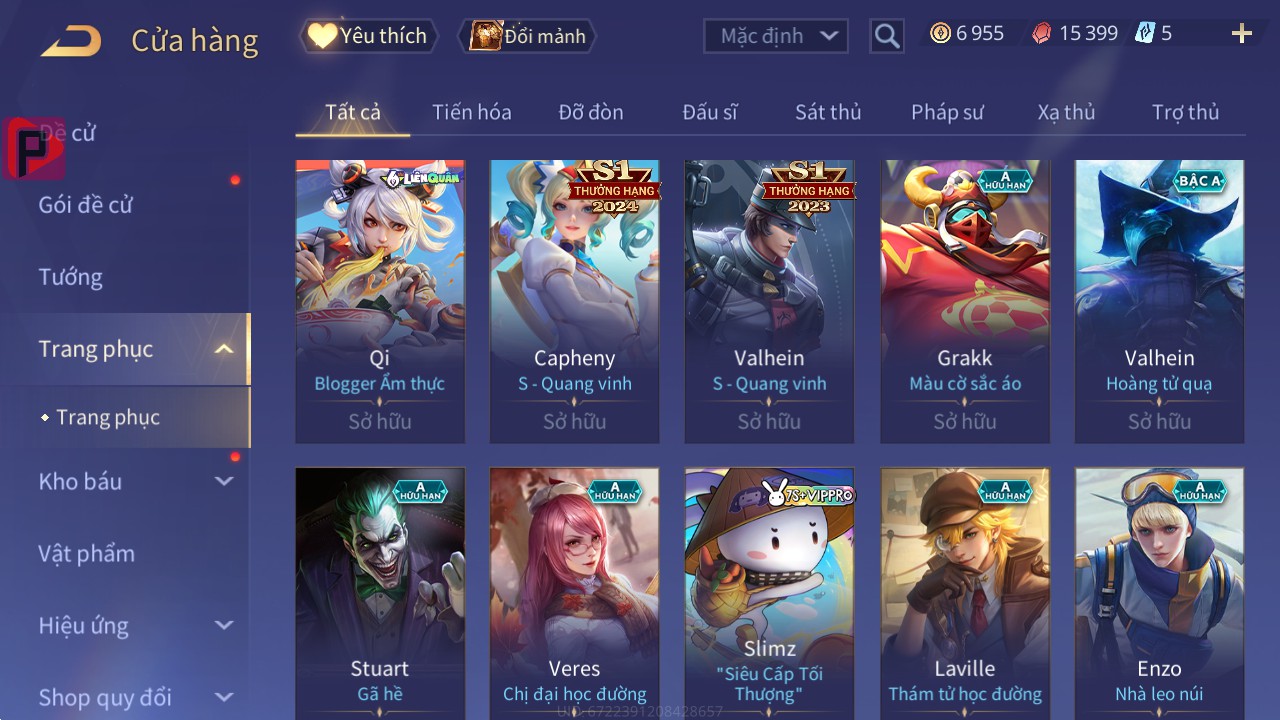Open Yêu thích heart favorites
The image size is (1280, 720).
pos(321,36)
